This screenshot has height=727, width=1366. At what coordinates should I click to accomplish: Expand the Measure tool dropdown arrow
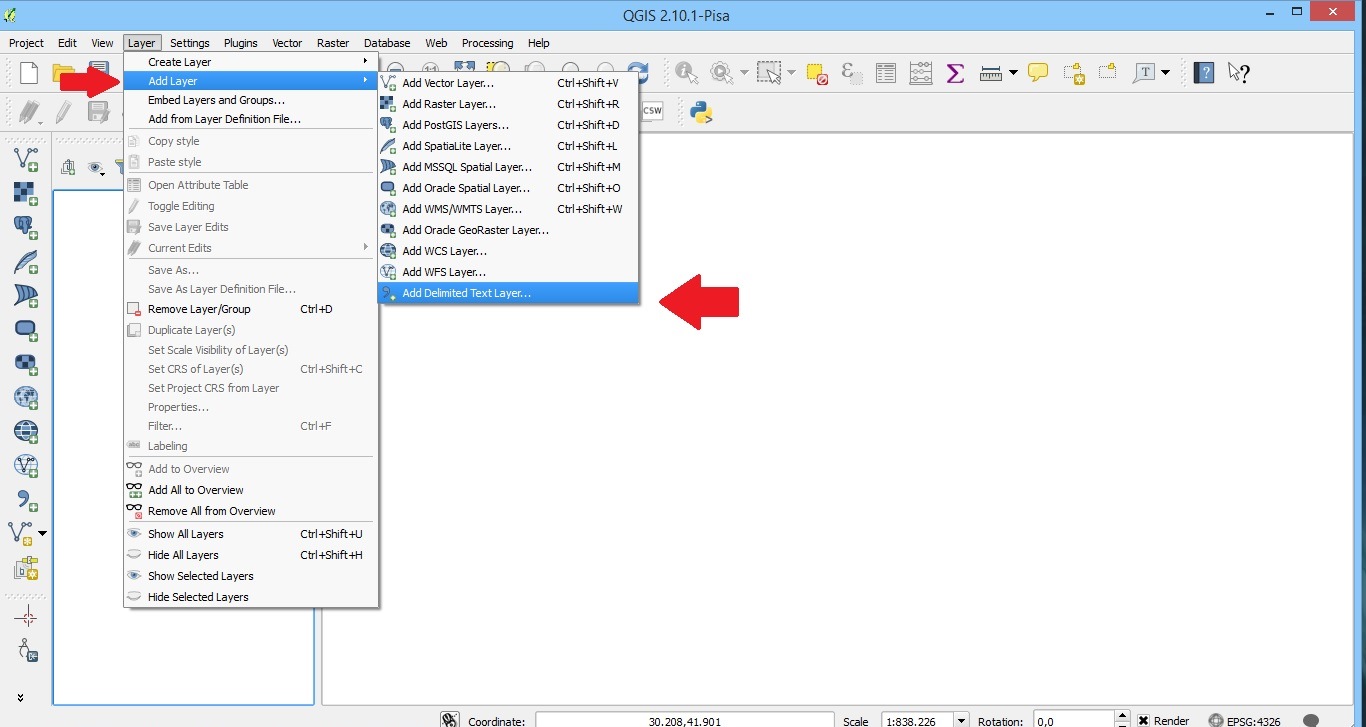(x=1013, y=73)
